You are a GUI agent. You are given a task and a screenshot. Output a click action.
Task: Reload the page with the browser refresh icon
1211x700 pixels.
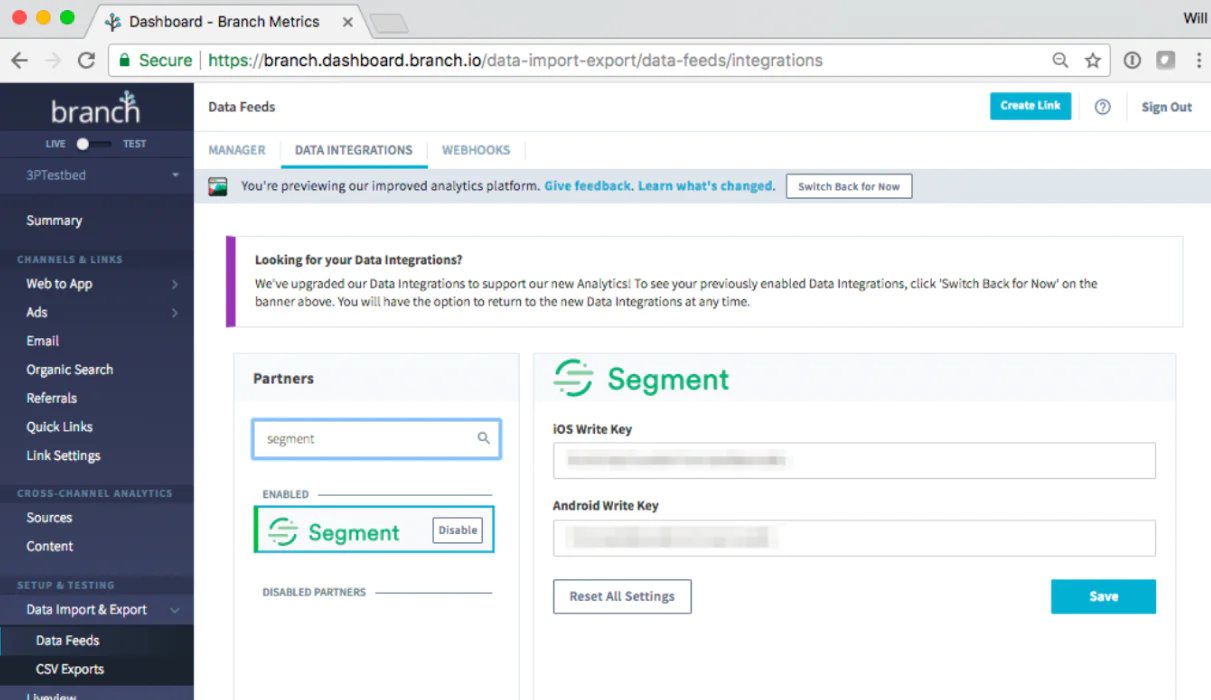pos(86,60)
